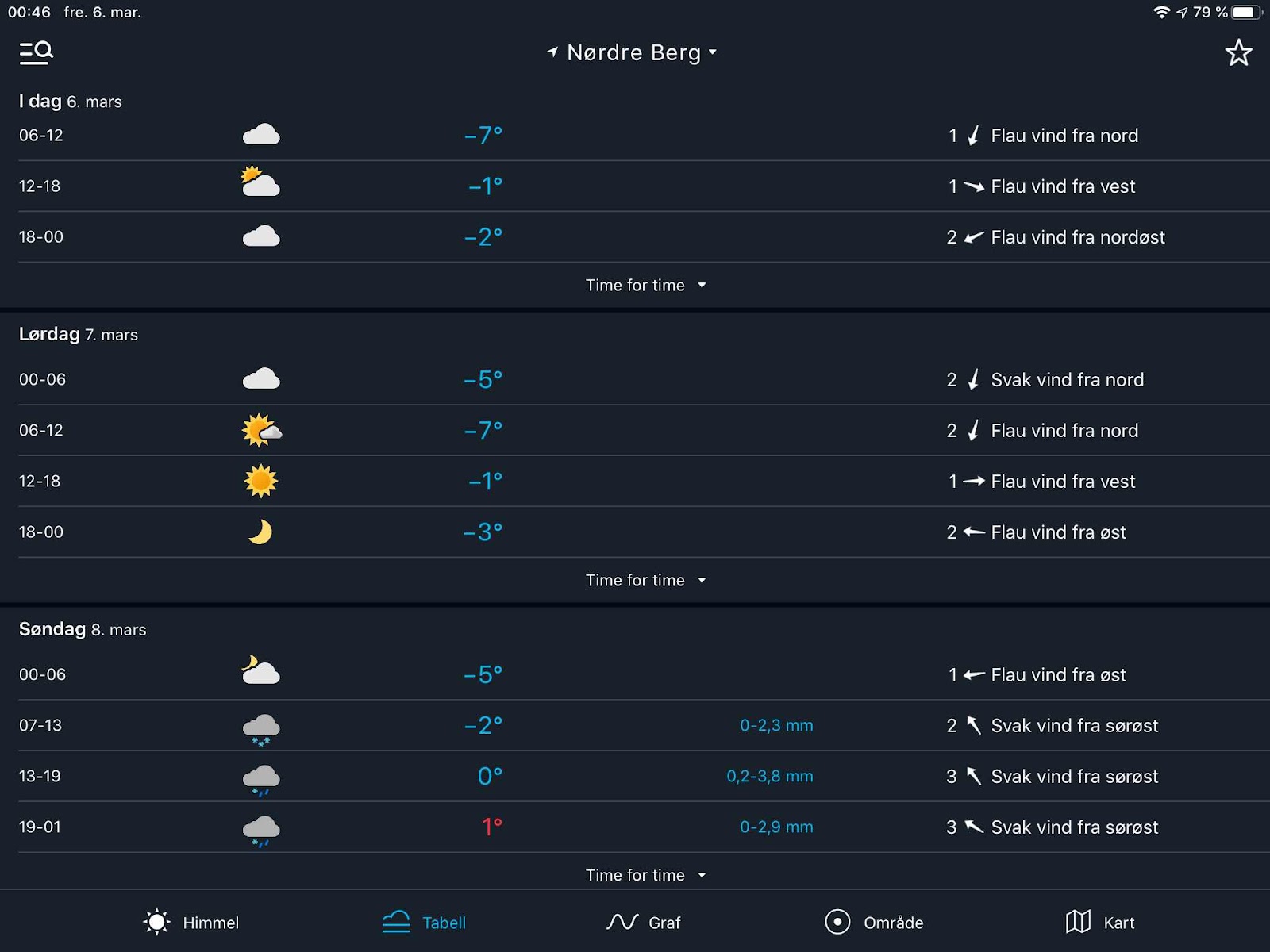Open the search menu icon
1270x952 pixels.
(37, 52)
